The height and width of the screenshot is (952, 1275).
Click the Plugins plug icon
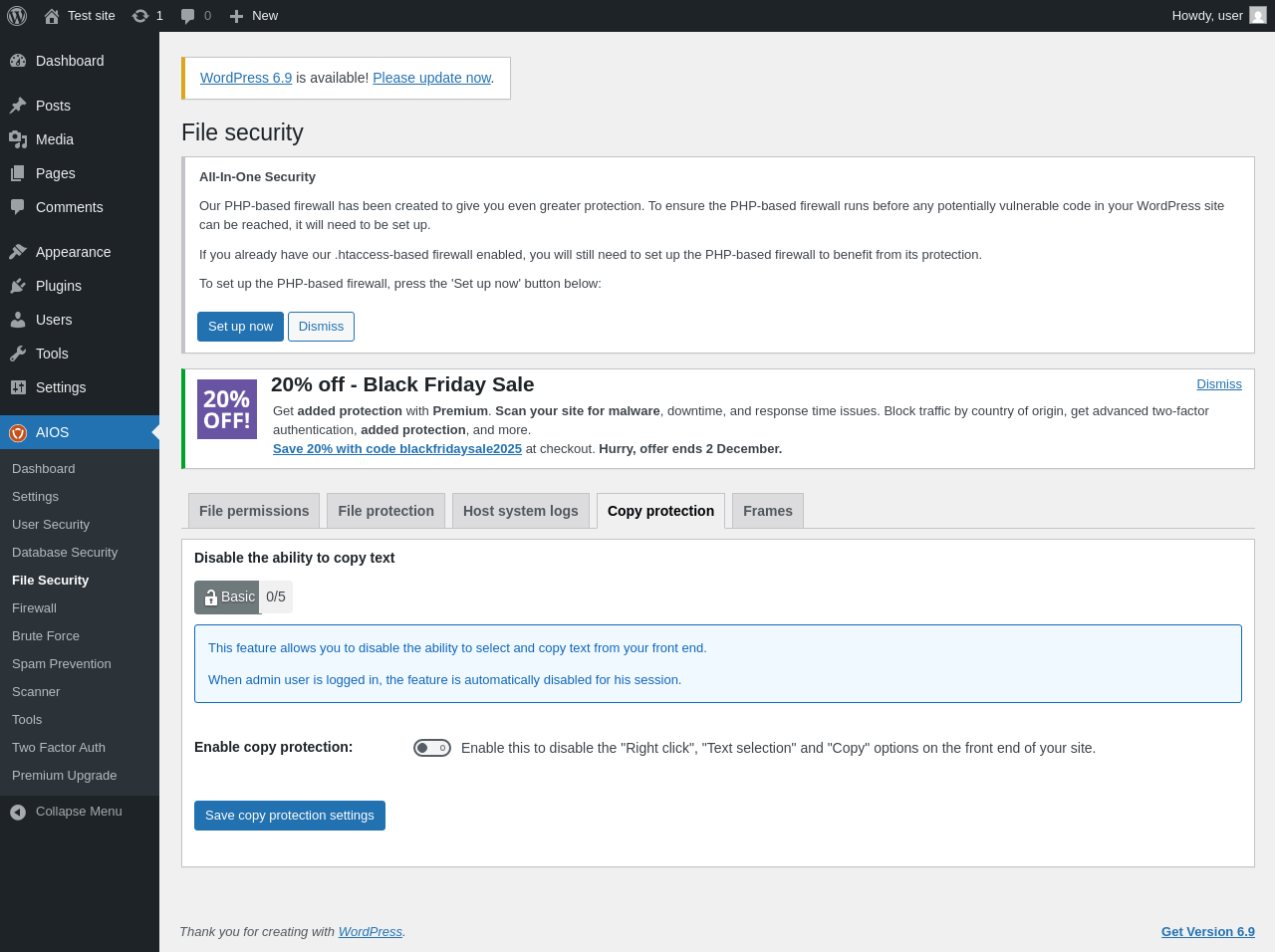18,286
